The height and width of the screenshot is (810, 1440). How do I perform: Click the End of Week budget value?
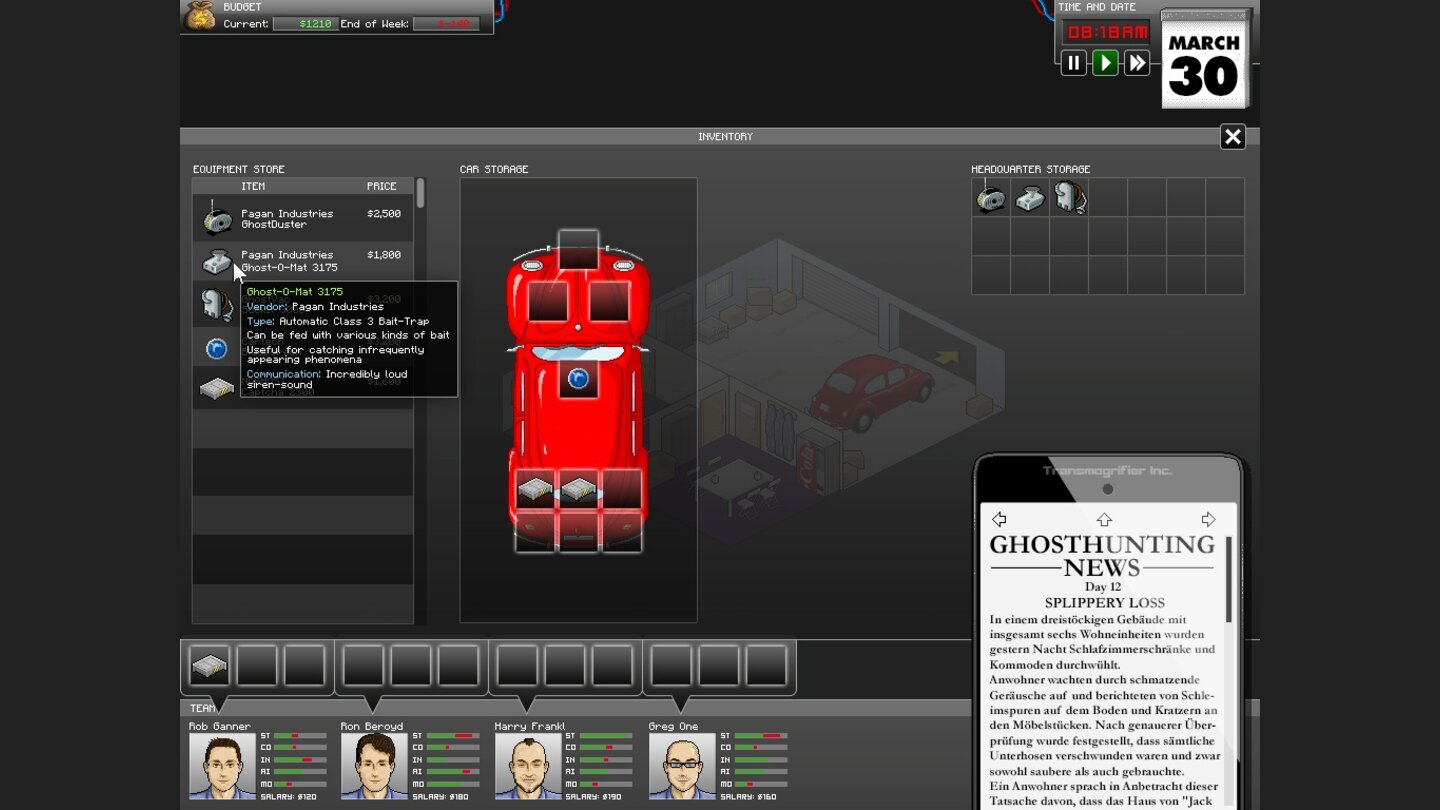[446, 24]
